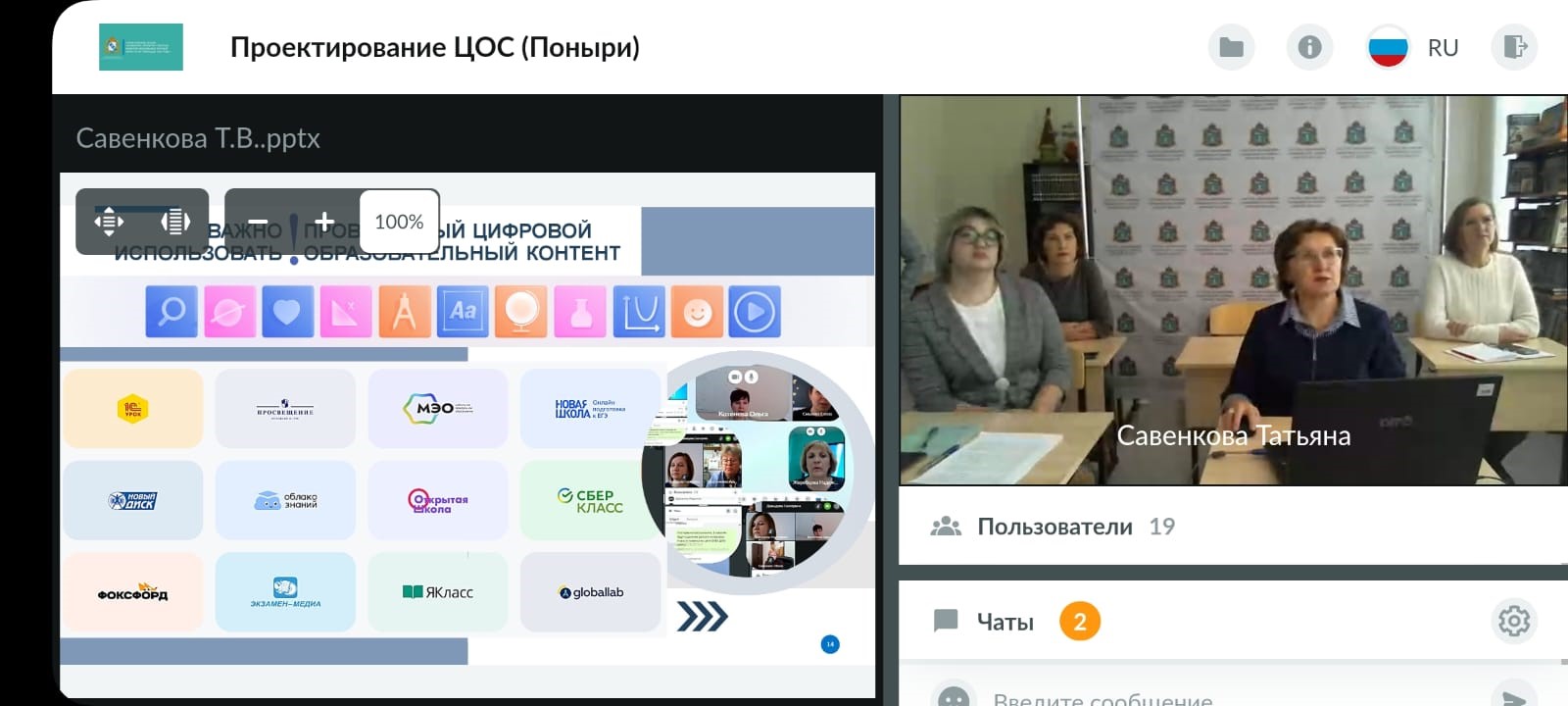This screenshot has height=706, width=1568.
Task: Click the pink planet icon on slide
Action: click(x=229, y=312)
